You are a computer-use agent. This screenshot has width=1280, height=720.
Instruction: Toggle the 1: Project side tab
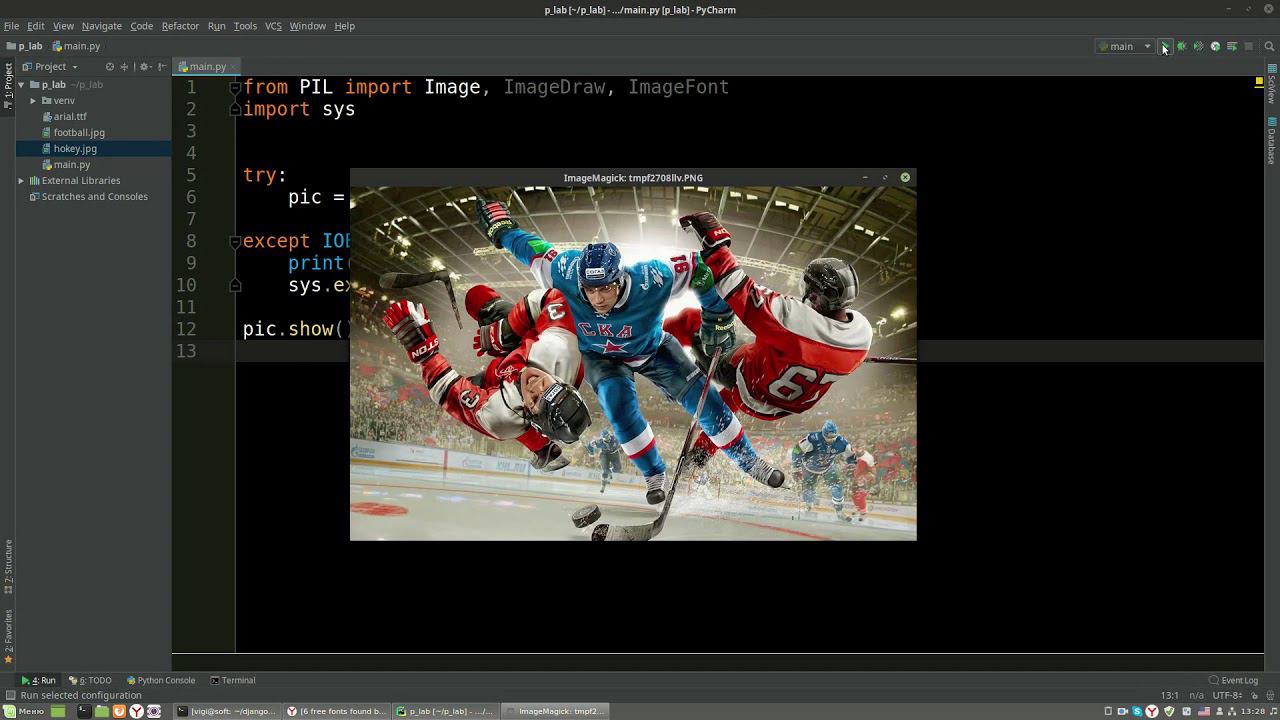pos(8,88)
